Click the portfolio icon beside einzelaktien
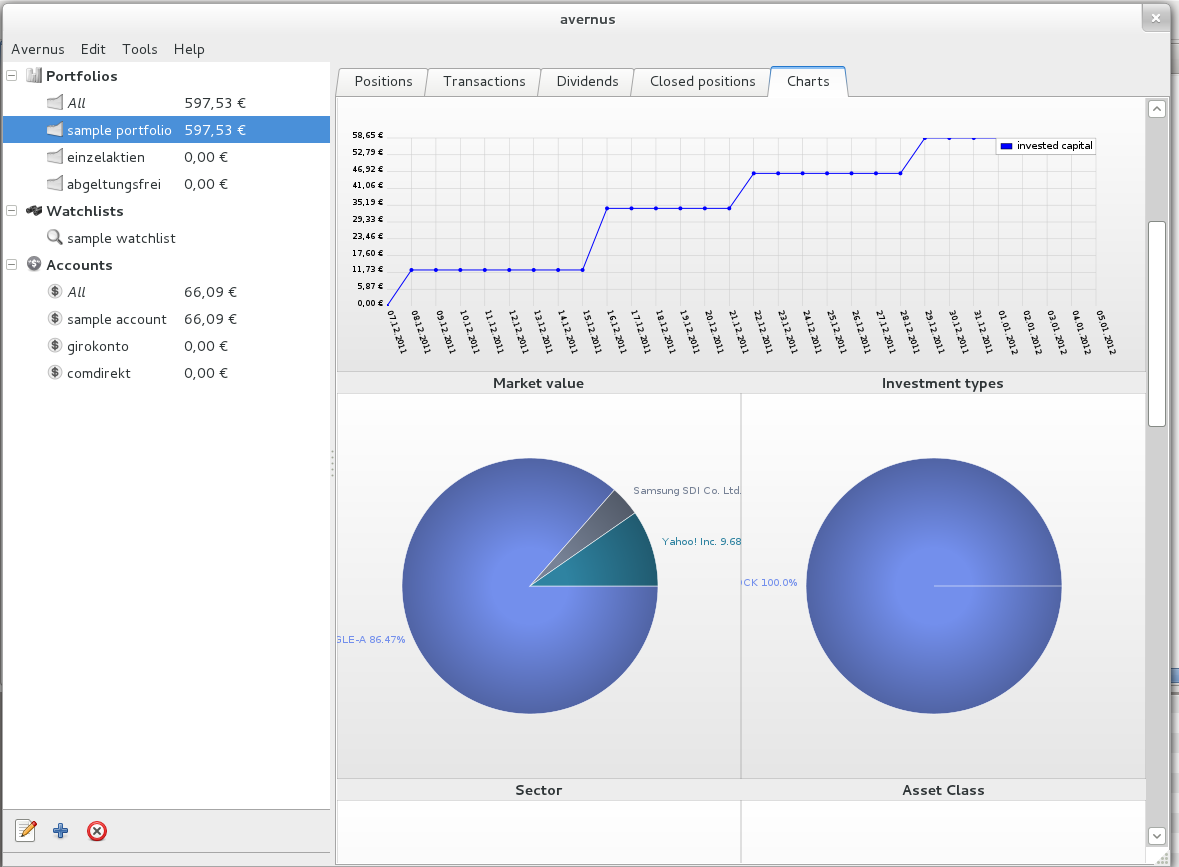The height and width of the screenshot is (867, 1179). [55, 157]
